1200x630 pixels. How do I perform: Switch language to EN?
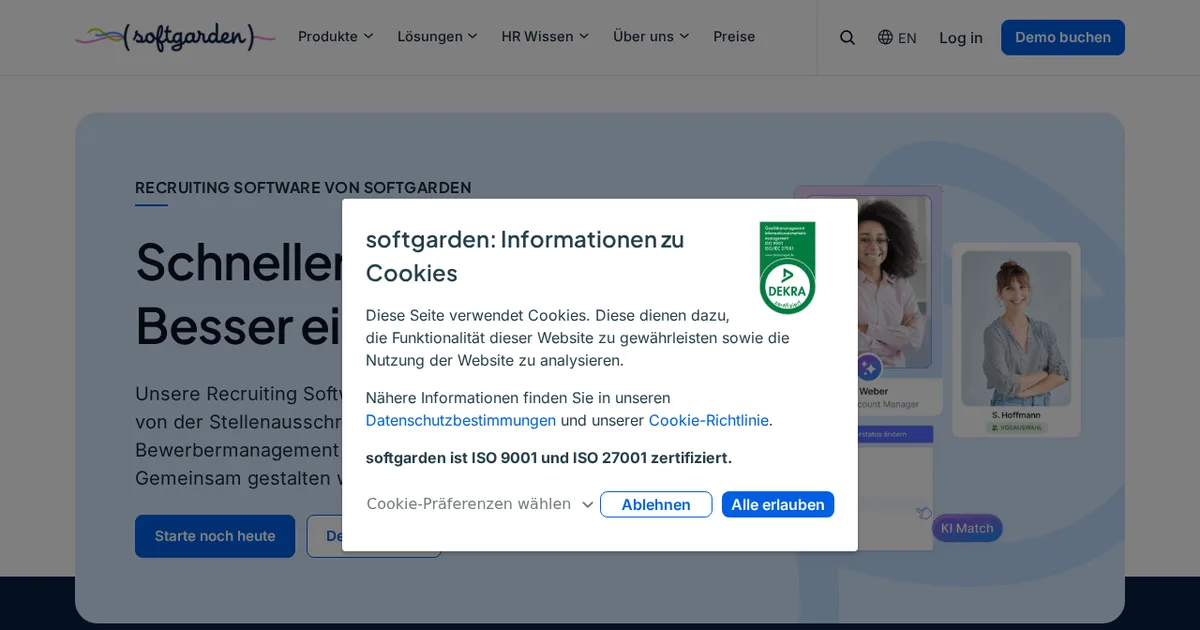pos(907,38)
